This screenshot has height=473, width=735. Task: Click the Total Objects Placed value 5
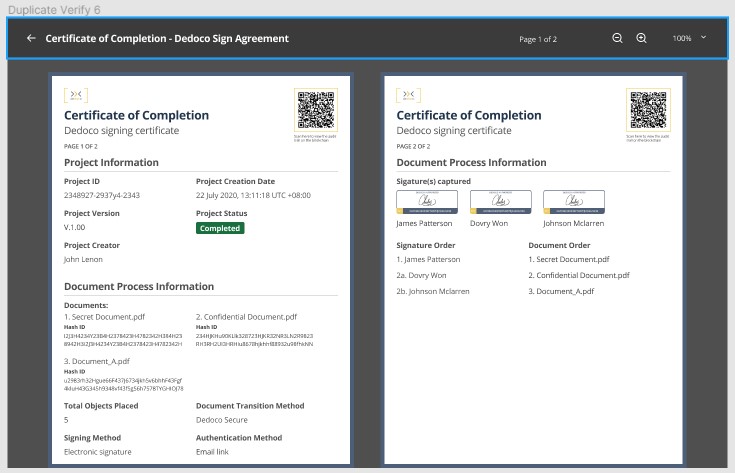(x=66, y=420)
